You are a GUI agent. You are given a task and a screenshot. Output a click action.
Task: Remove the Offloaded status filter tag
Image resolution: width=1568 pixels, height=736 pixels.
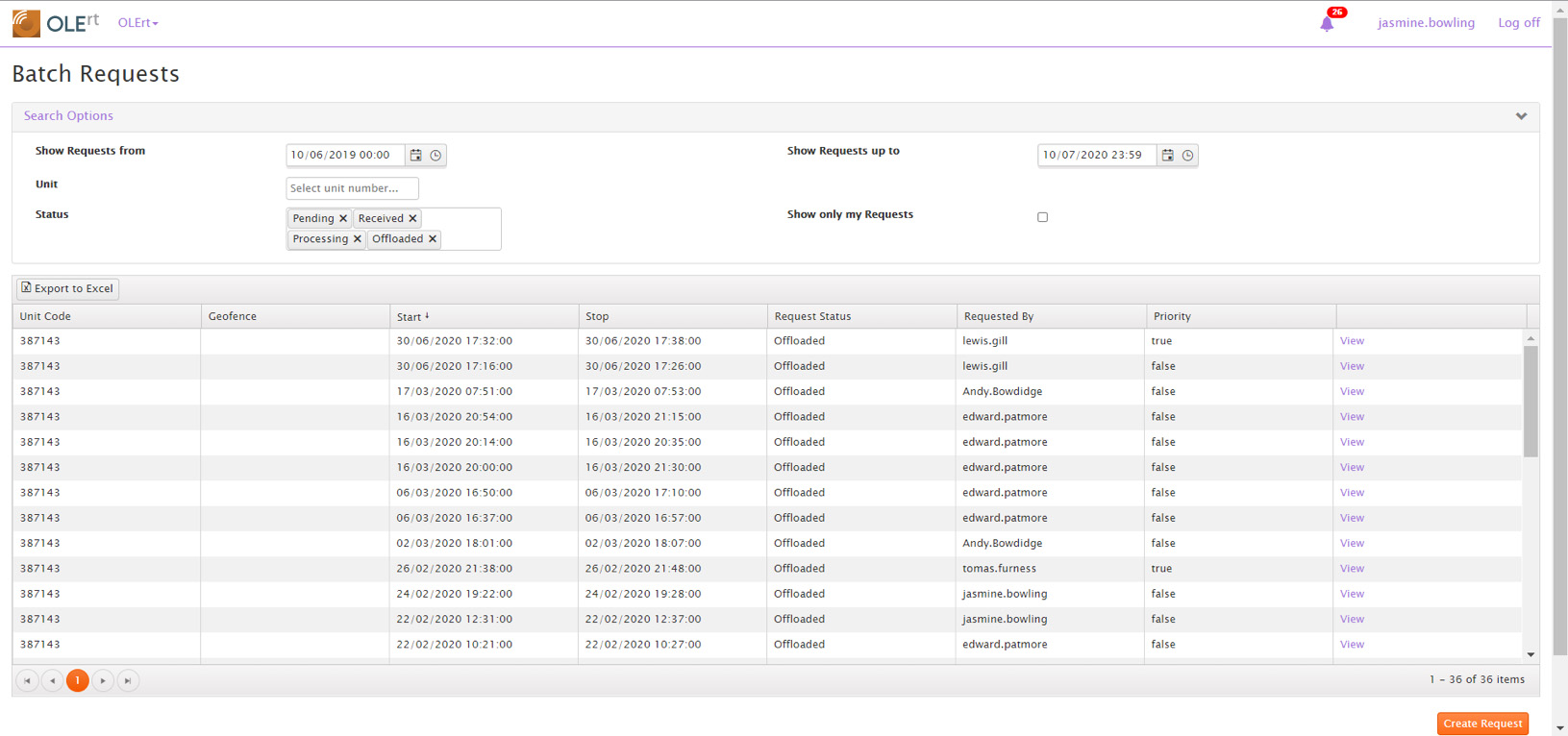pos(433,239)
